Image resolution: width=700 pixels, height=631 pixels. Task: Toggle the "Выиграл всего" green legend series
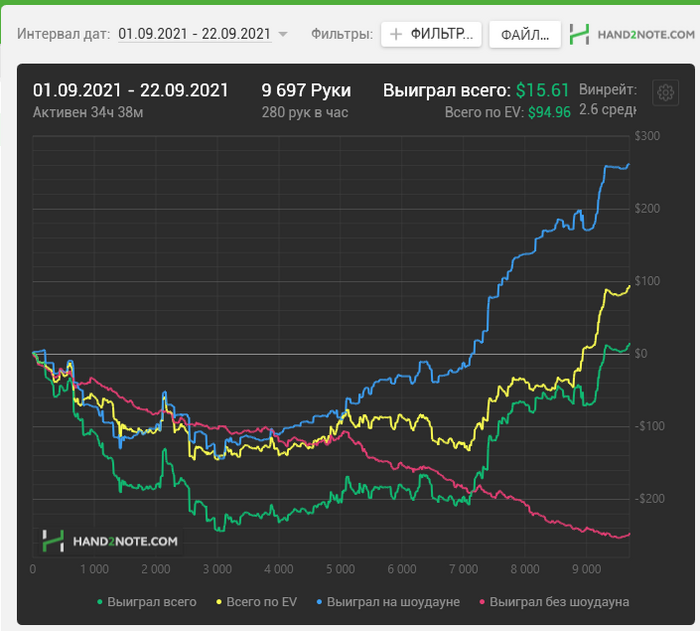[x=147, y=602]
